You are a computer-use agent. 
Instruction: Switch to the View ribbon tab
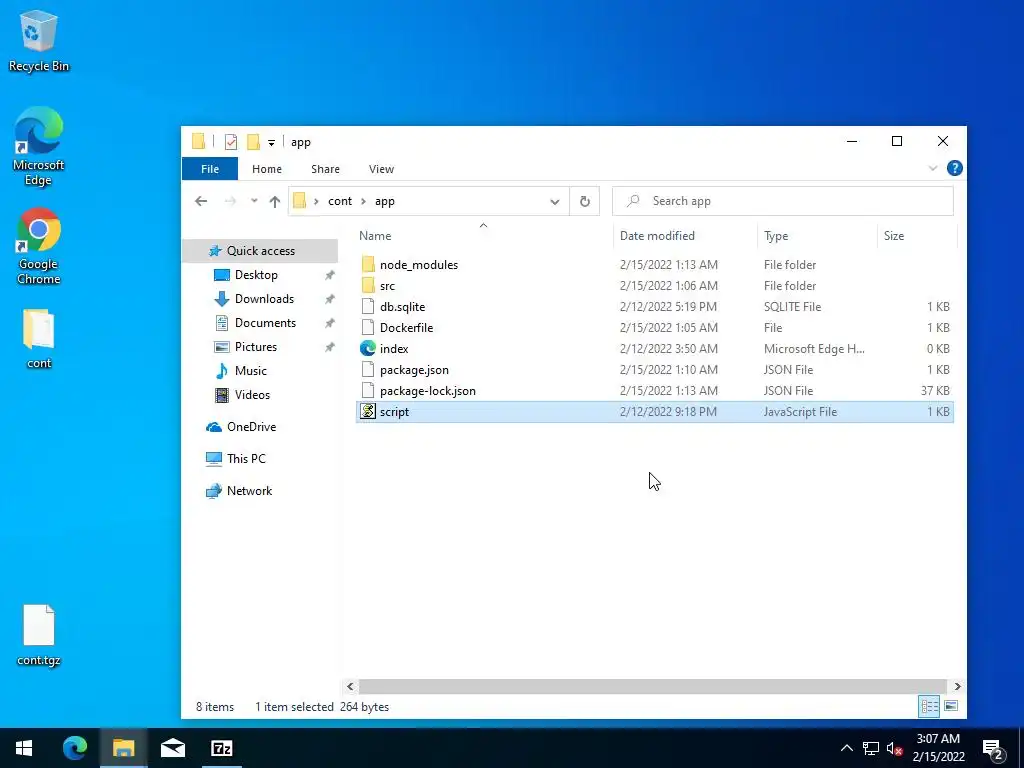click(381, 168)
